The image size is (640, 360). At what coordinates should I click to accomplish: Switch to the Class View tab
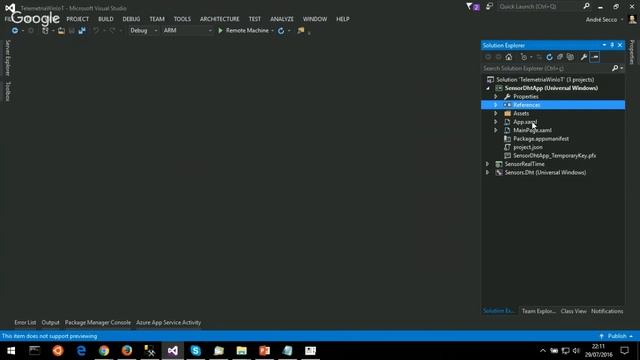573,311
